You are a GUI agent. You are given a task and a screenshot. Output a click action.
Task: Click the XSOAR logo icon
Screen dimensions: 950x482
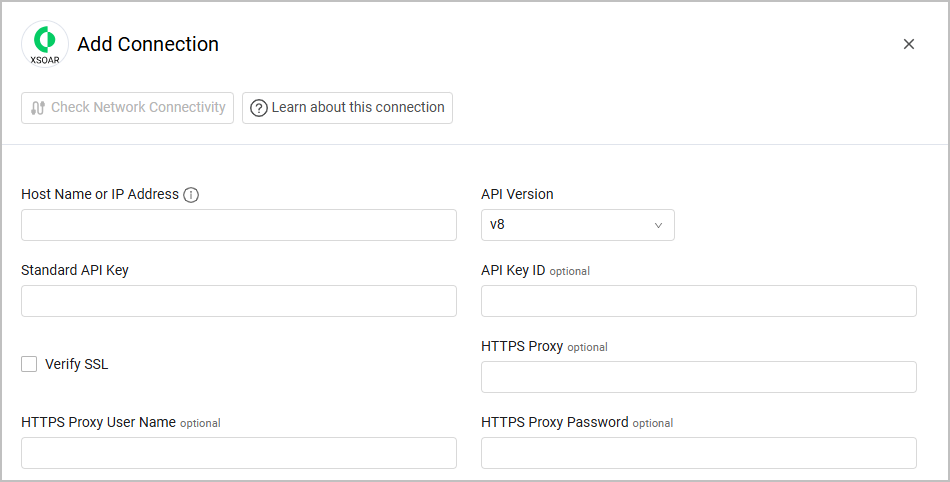[45, 44]
